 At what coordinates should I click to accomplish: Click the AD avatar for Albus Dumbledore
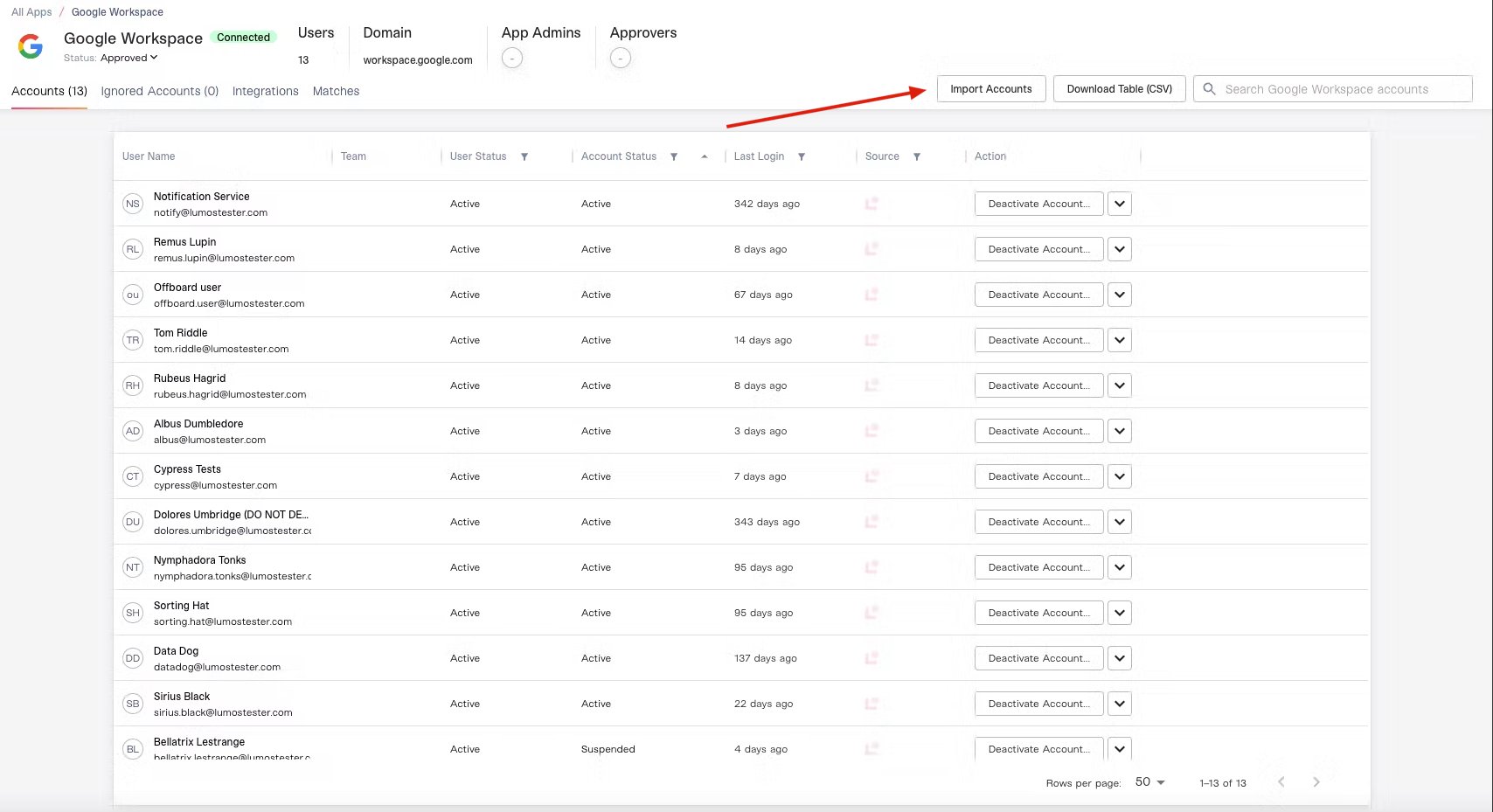point(133,431)
